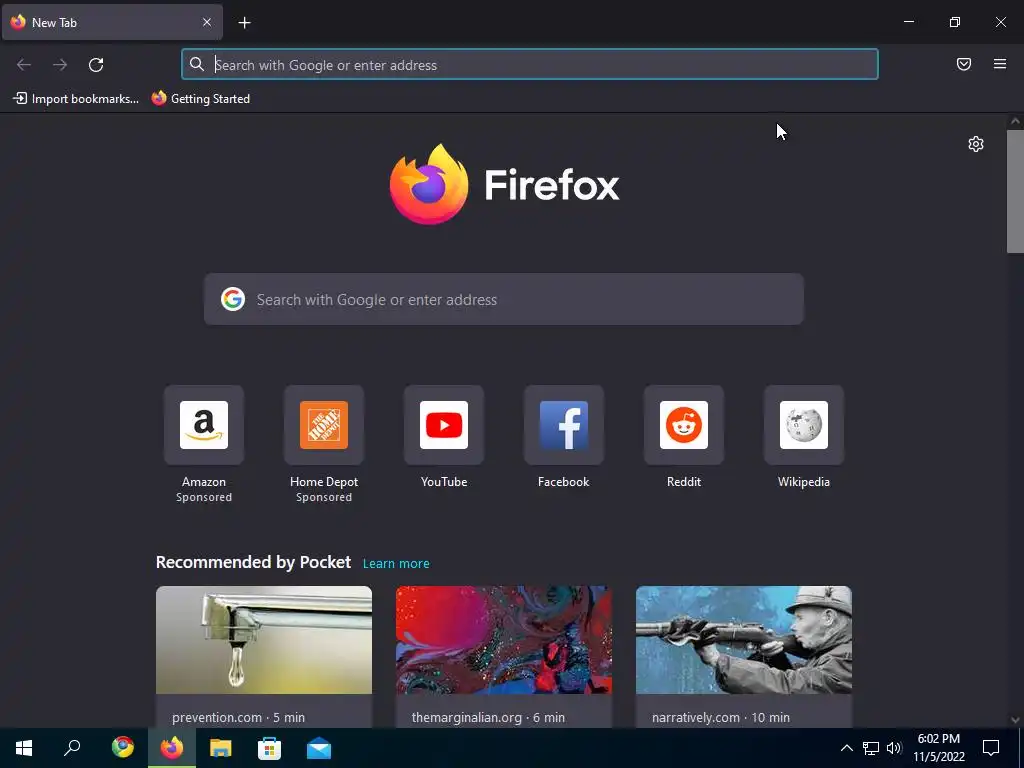Select the New Tab tab

tap(112, 22)
